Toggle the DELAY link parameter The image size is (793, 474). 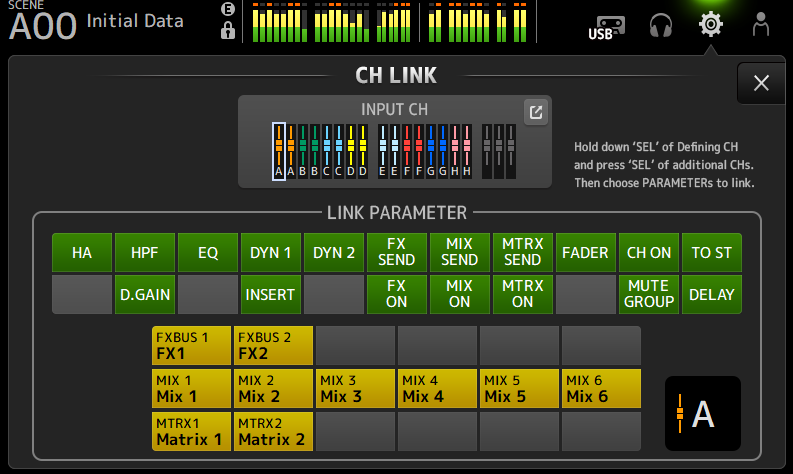tap(711, 295)
